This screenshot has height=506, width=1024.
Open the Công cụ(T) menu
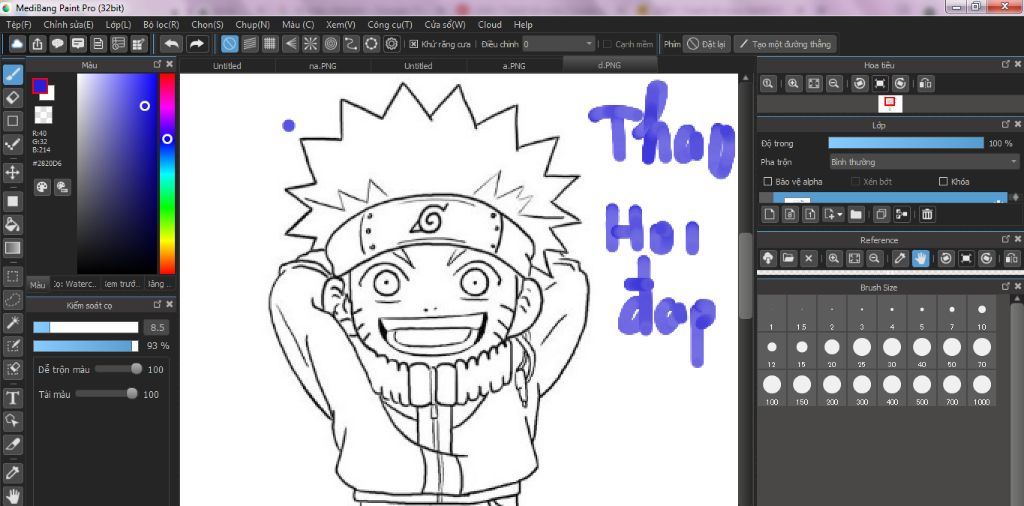[390, 24]
